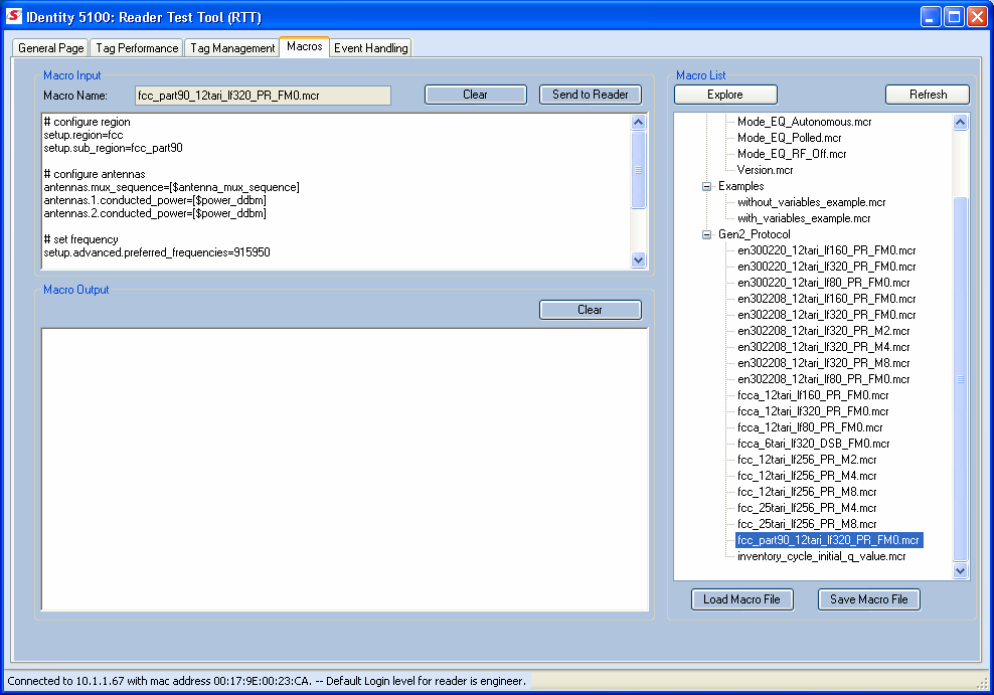Select inventory_cycle_initial_q_value.mcr
This screenshot has width=994, height=695.
(x=822, y=557)
